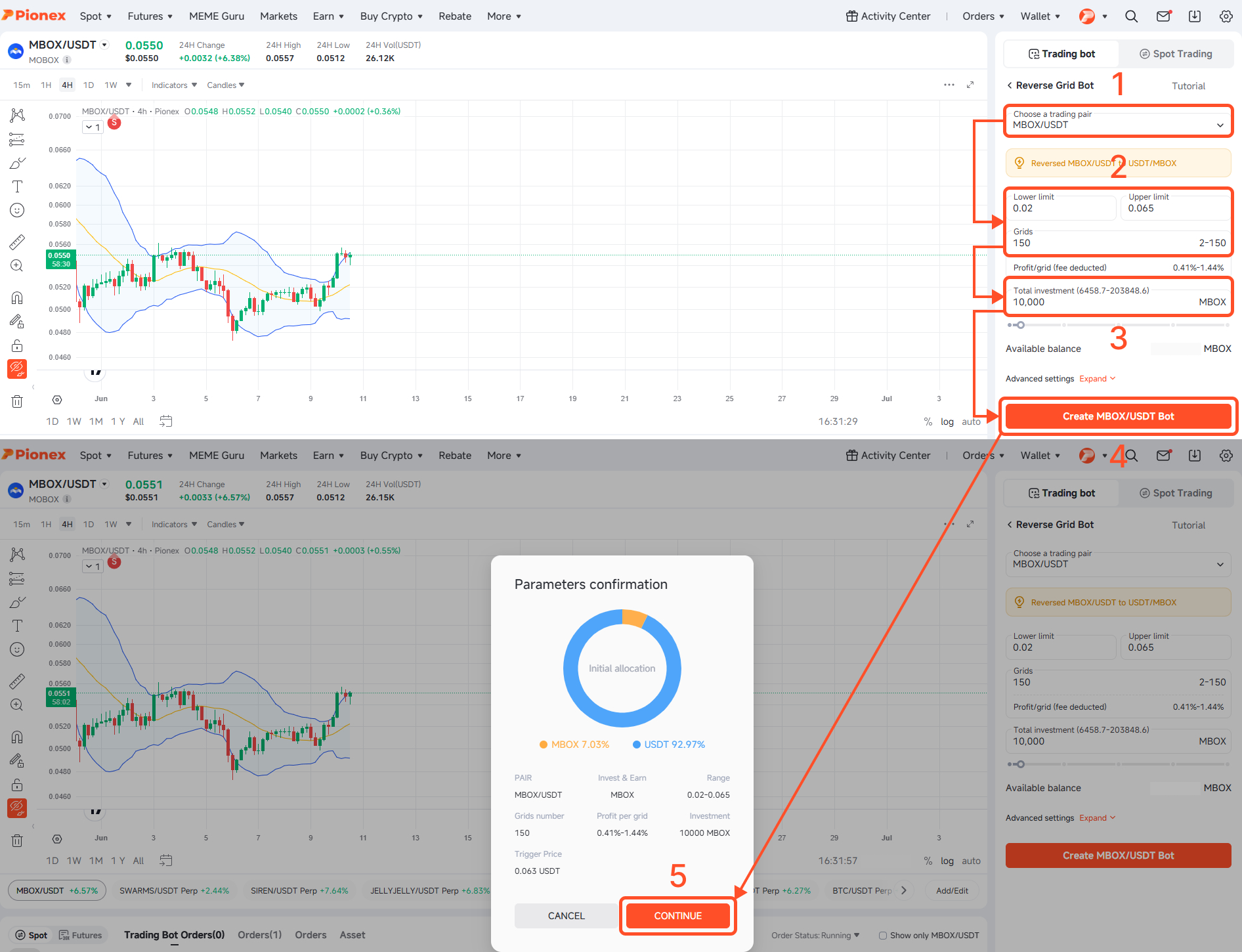Open the Indicators dropdown on the top chart
1242x952 pixels.
[174, 85]
